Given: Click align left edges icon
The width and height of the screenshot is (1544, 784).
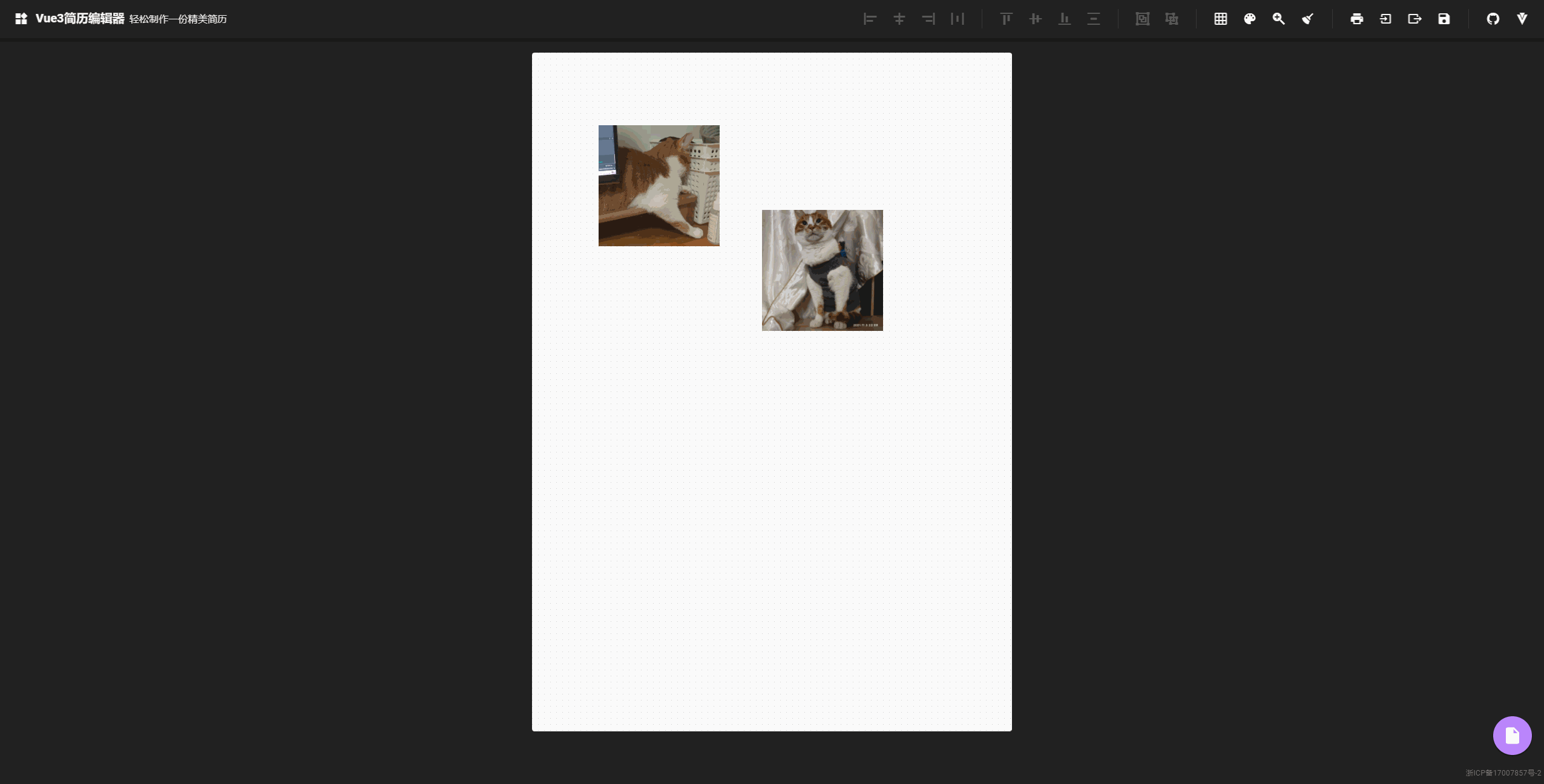Looking at the screenshot, I should point(870,19).
